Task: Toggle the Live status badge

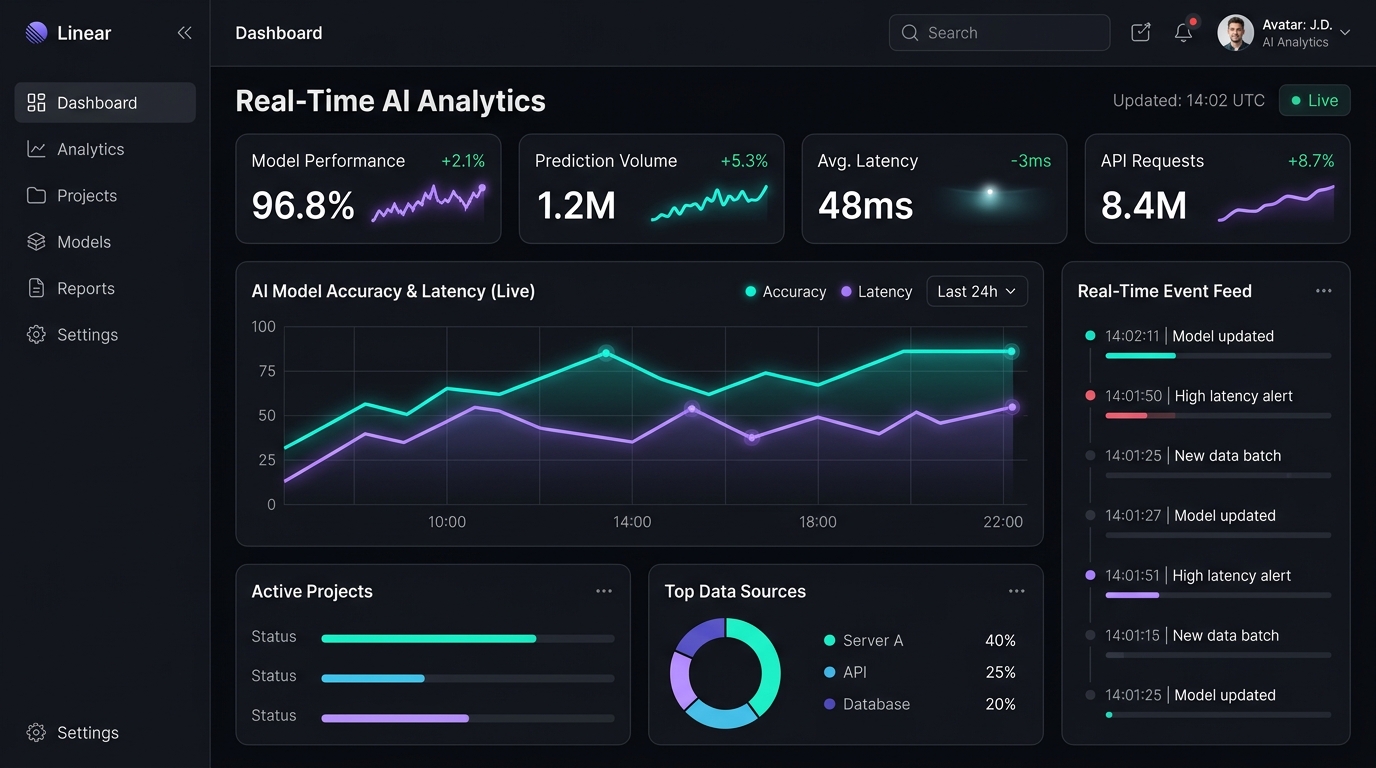Action: (1315, 101)
